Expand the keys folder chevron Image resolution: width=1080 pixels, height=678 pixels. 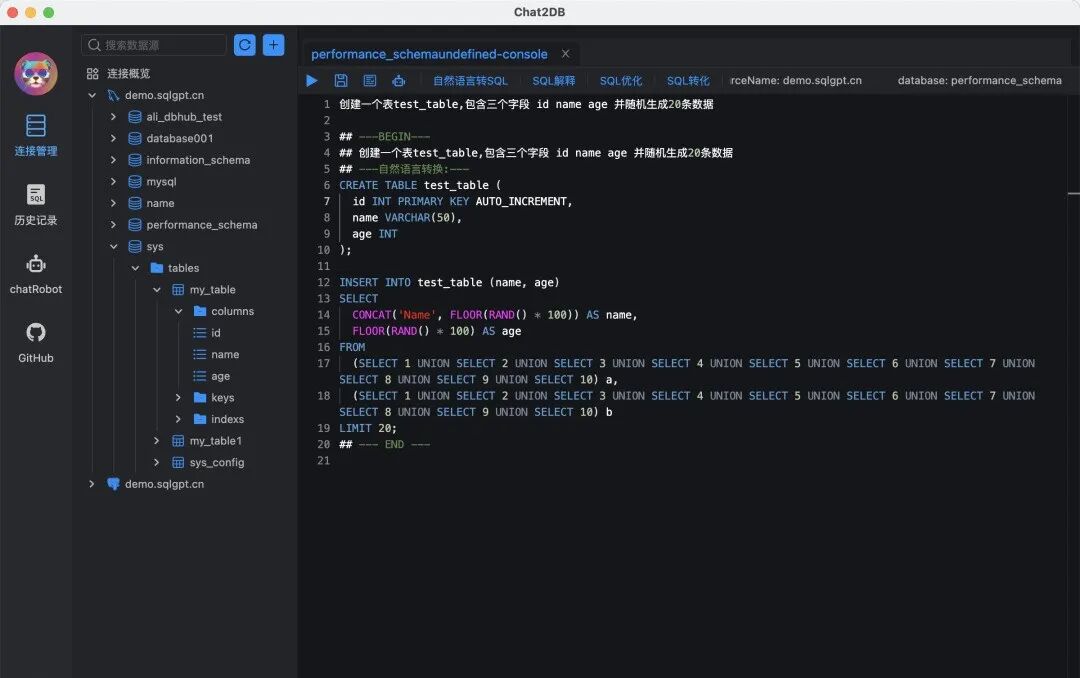click(178, 398)
